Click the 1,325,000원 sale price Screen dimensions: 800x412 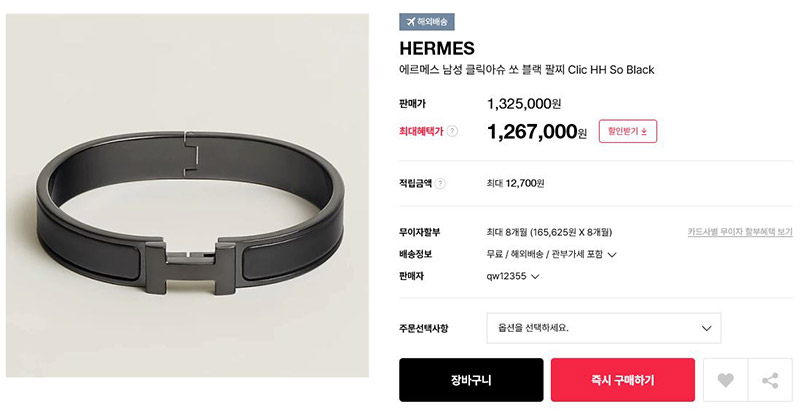click(x=524, y=104)
